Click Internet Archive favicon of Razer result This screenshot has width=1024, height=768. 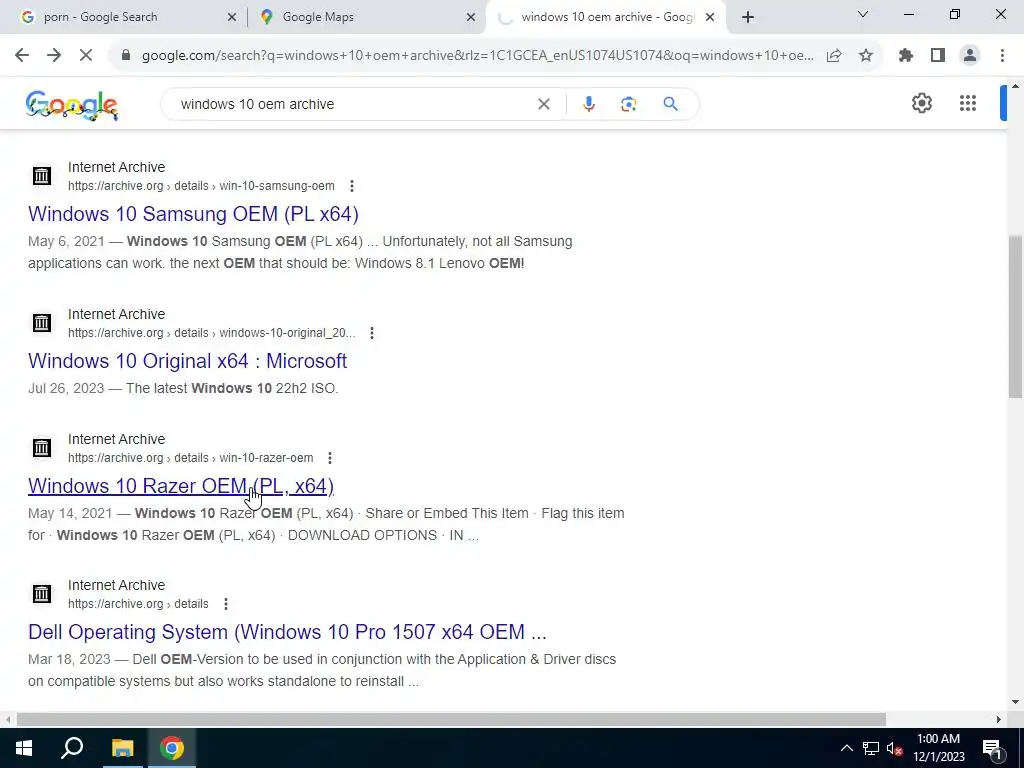(42, 447)
